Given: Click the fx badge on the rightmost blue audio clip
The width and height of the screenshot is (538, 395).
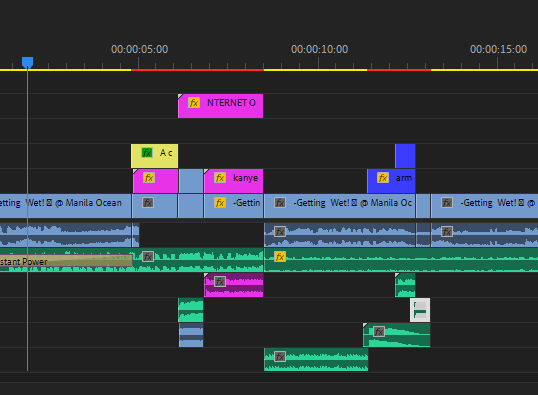Looking at the screenshot, I should coord(447,231).
